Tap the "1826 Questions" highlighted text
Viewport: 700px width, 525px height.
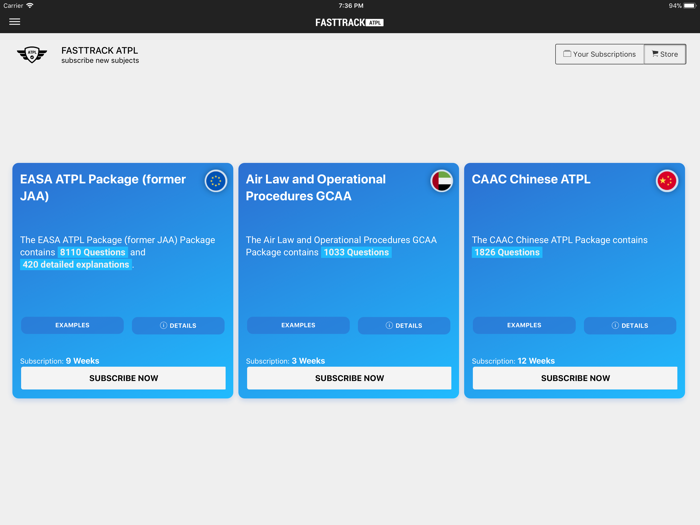click(507, 252)
